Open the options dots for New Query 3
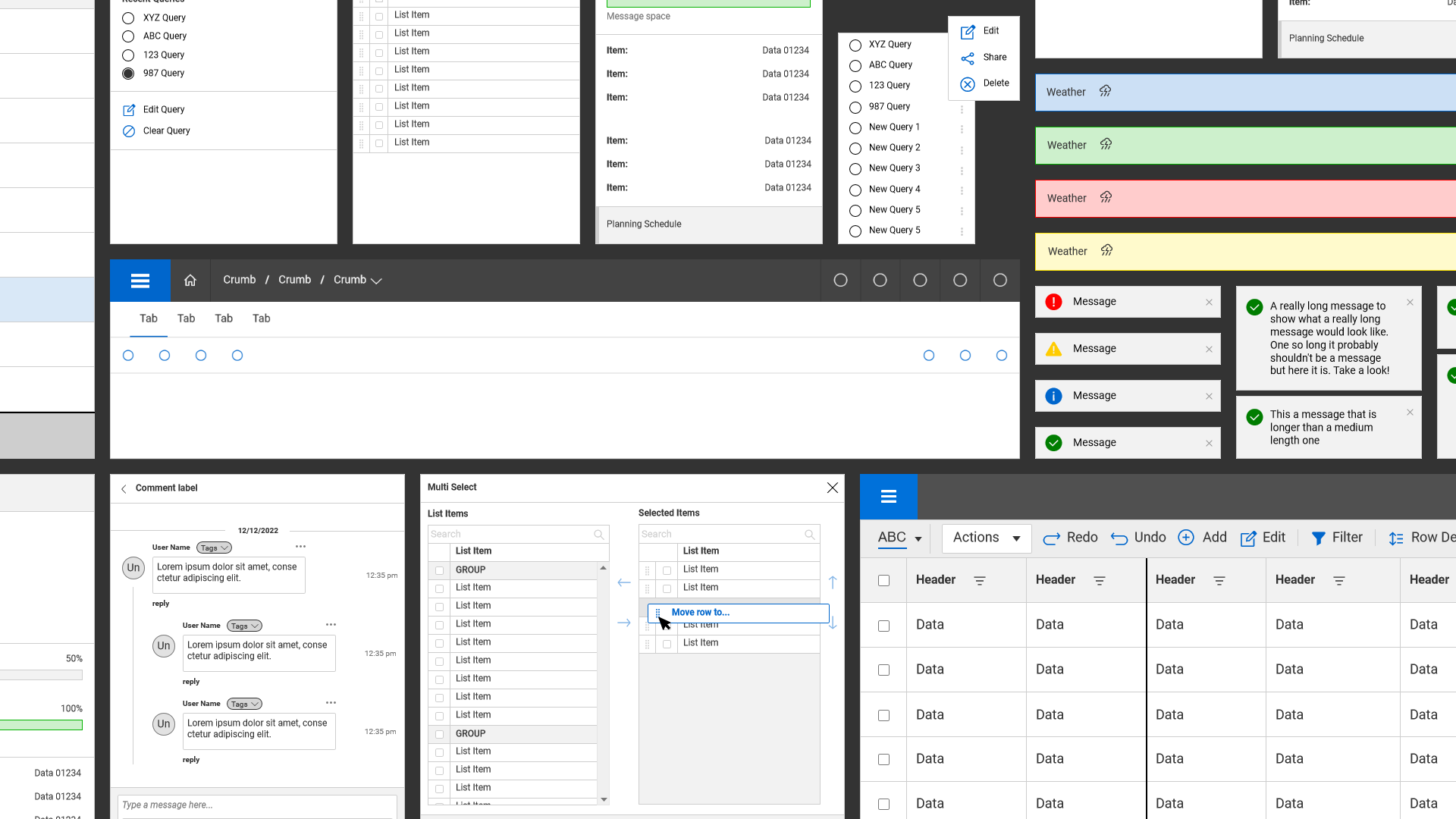Screen dimensions: 1456x819 [962, 171]
